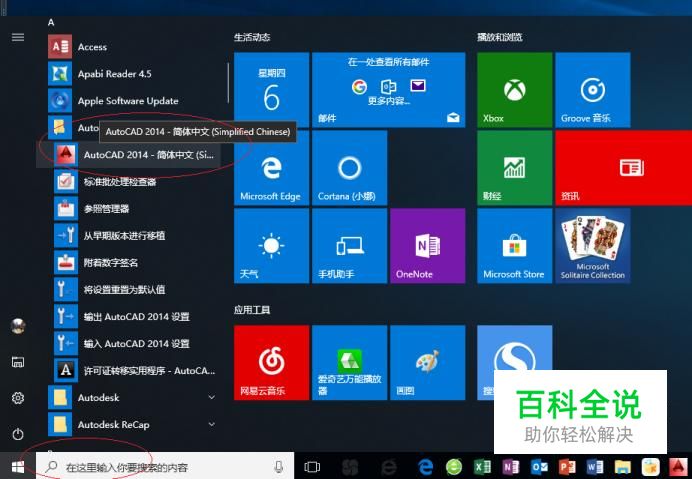Viewport: 692px width, 479px height.
Task: Open blue Edge icon on the taskbar
Action: tap(425, 467)
